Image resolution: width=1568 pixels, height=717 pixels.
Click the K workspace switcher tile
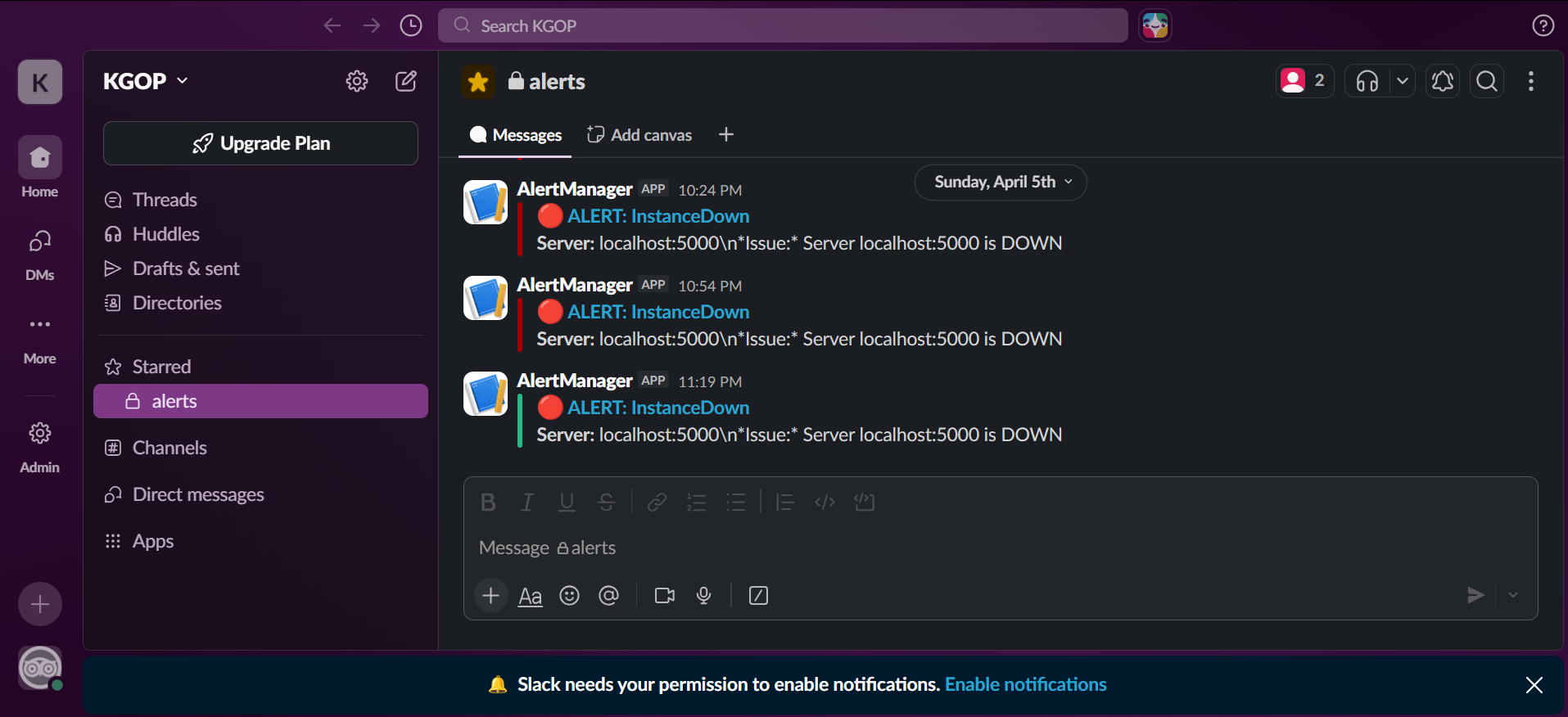(40, 82)
